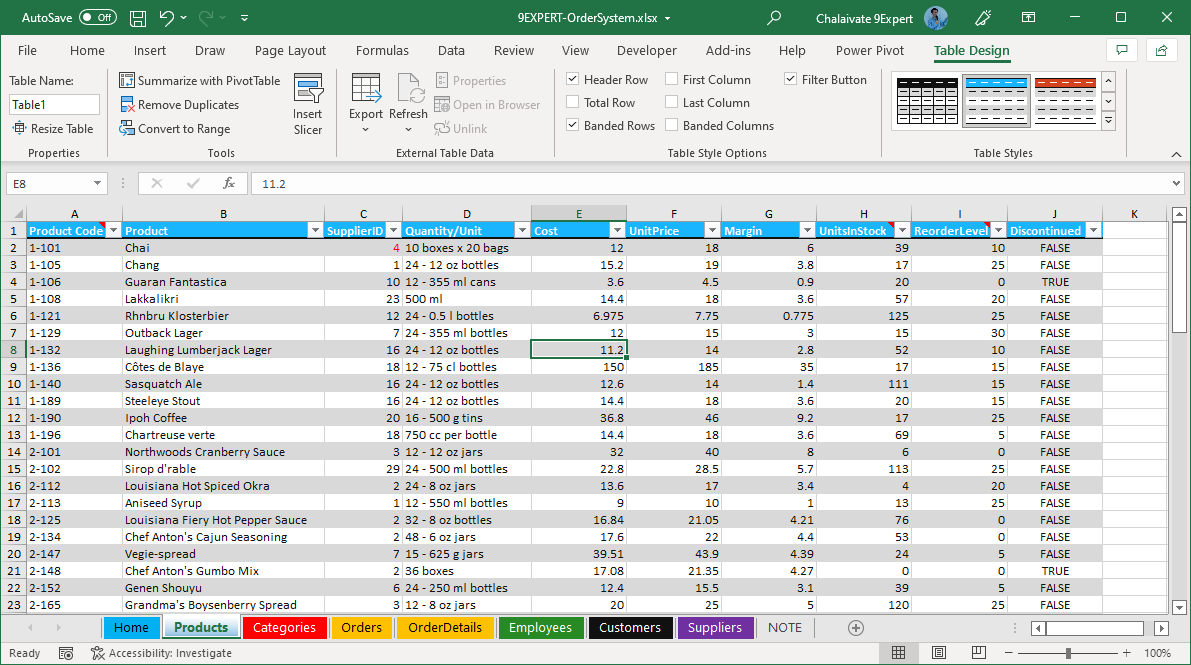This screenshot has height=665, width=1191.
Task: Click inside the Table Name field
Action: pyautogui.click(x=54, y=104)
